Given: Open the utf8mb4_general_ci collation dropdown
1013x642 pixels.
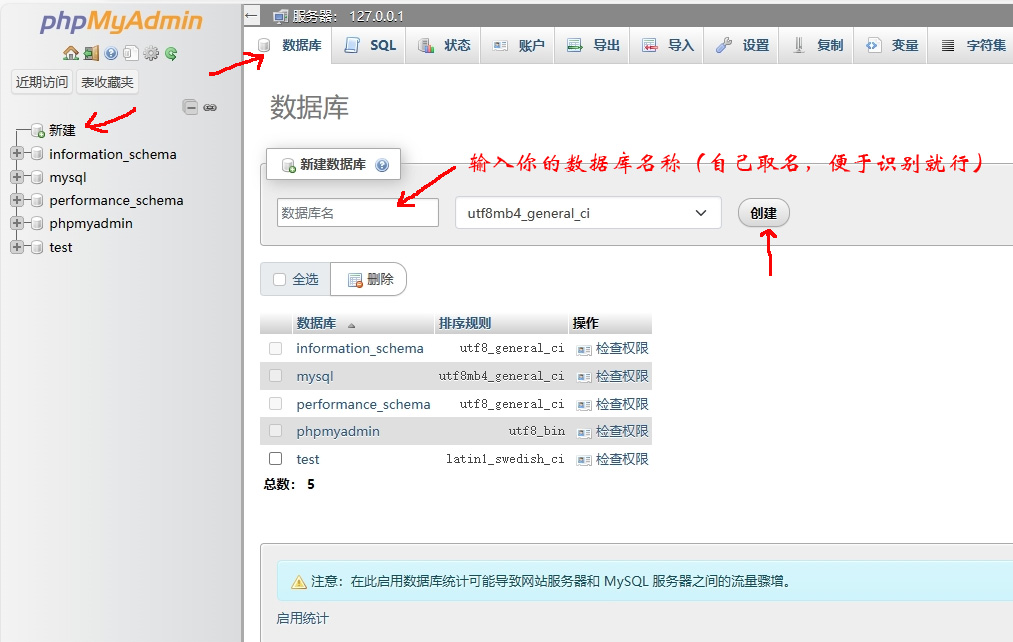Looking at the screenshot, I should pos(588,213).
